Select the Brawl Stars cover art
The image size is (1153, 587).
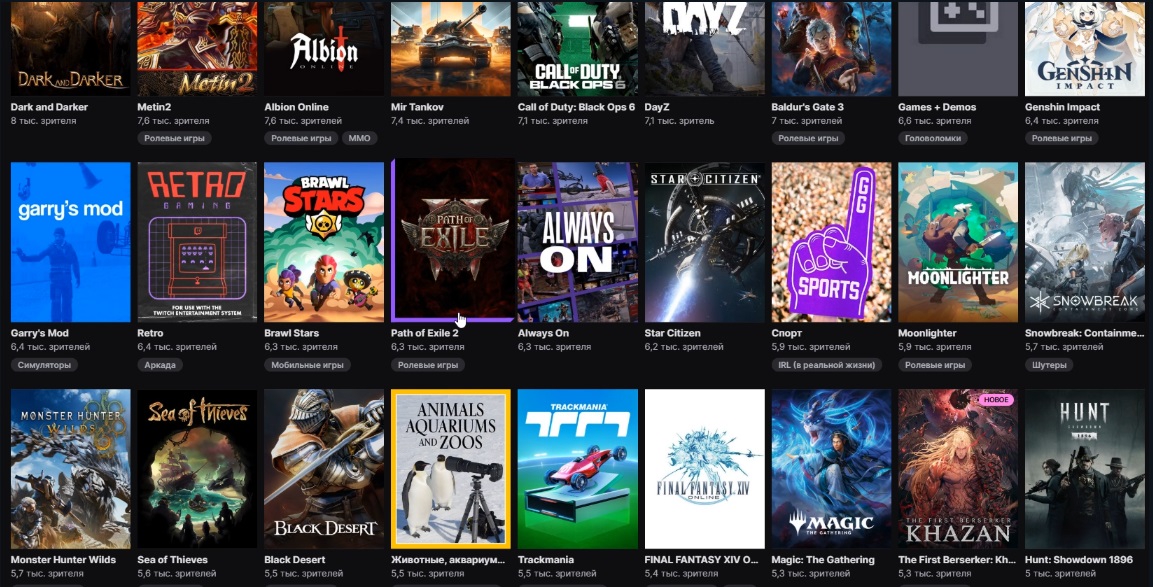(324, 242)
